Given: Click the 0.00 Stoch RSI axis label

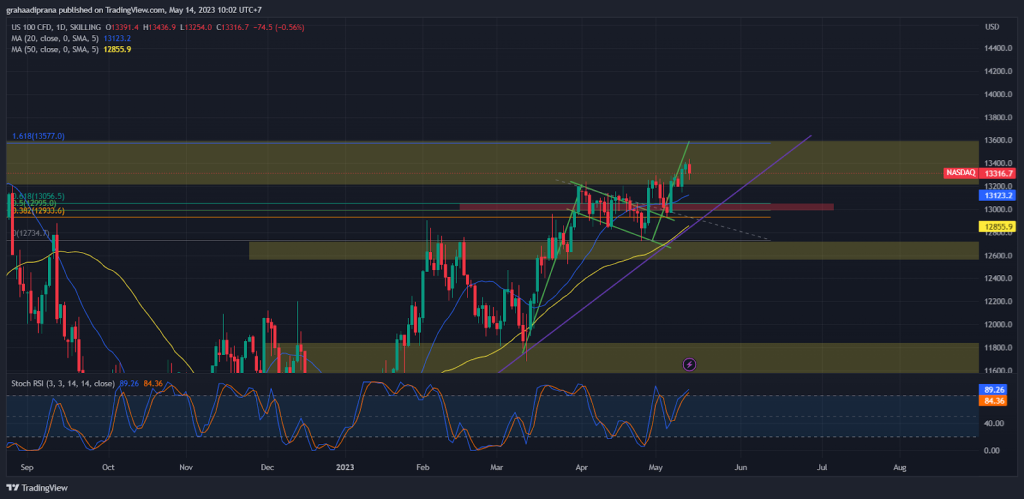Looking at the screenshot, I should (993, 450).
